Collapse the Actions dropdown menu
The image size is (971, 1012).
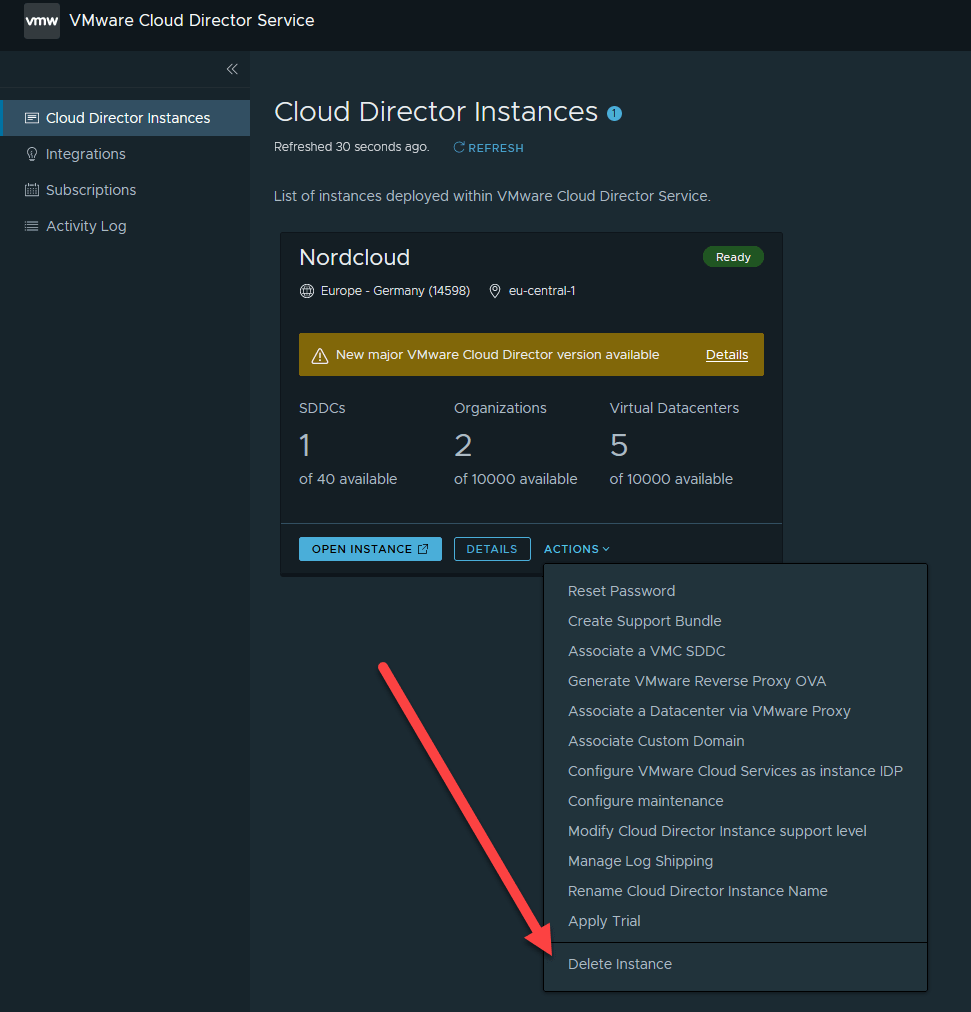tap(576, 549)
